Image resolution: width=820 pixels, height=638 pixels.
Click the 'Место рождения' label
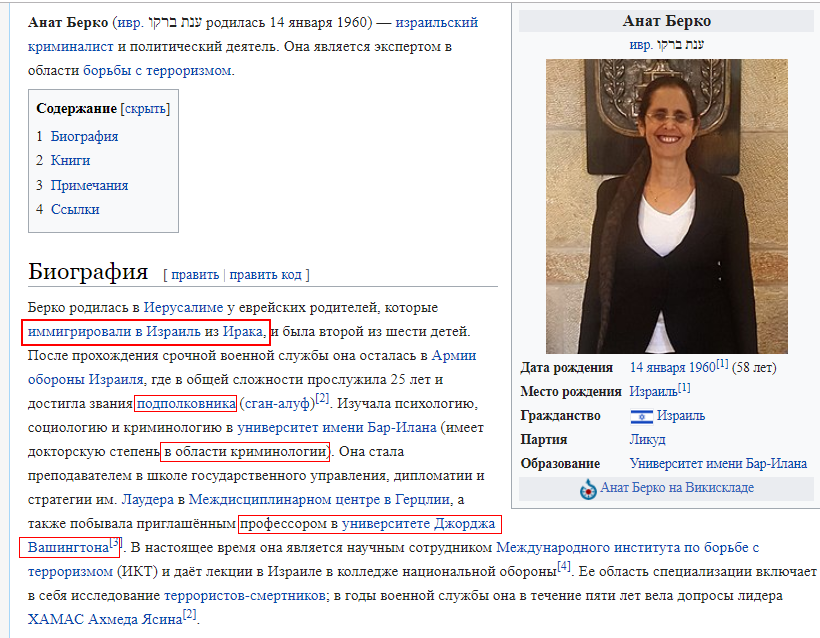pos(571,392)
